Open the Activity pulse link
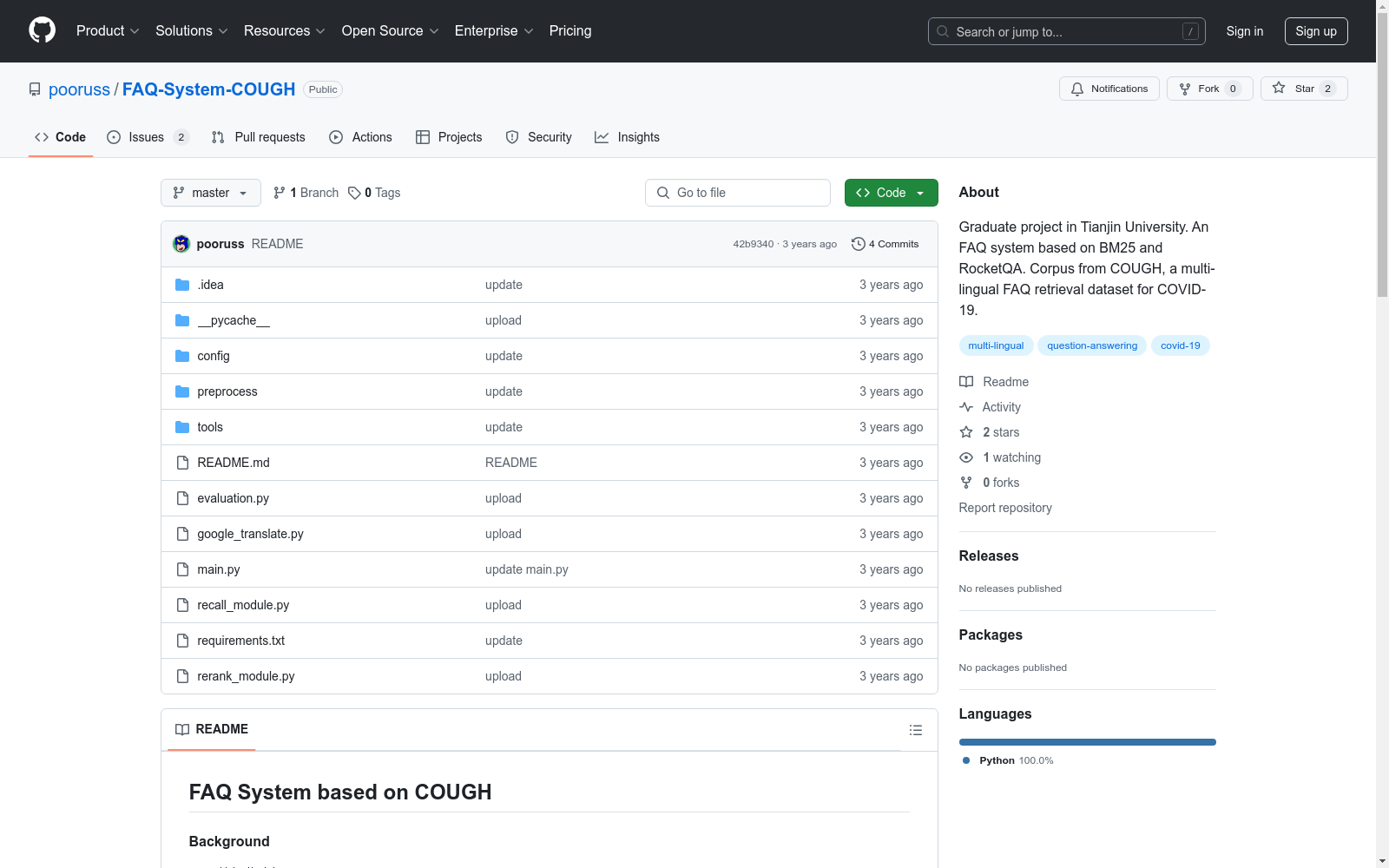 [x=990, y=407]
